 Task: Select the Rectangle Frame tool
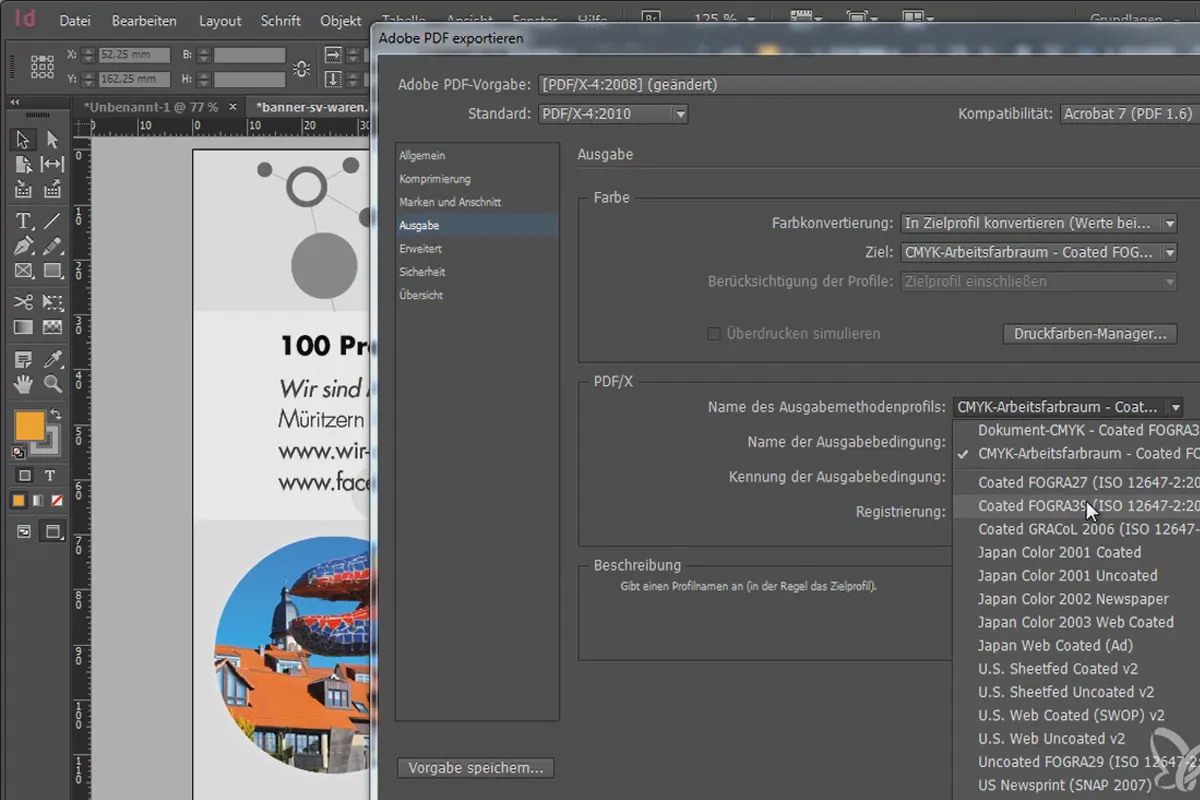tap(24, 270)
